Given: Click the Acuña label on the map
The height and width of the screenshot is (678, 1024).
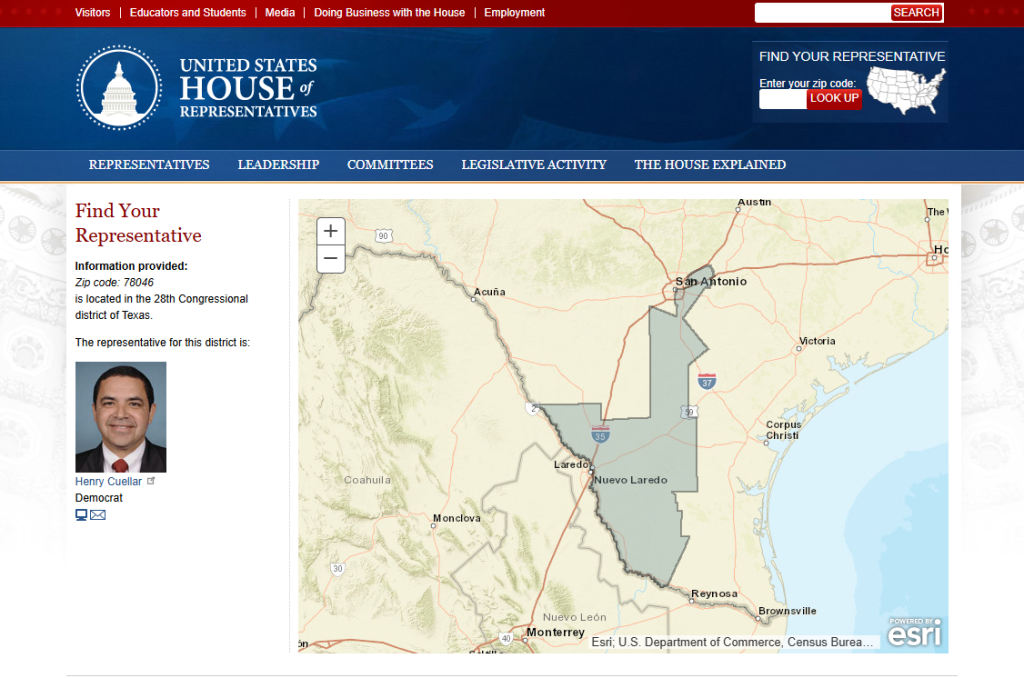Looking at the screenshot, I should click(x=490, y=292).
